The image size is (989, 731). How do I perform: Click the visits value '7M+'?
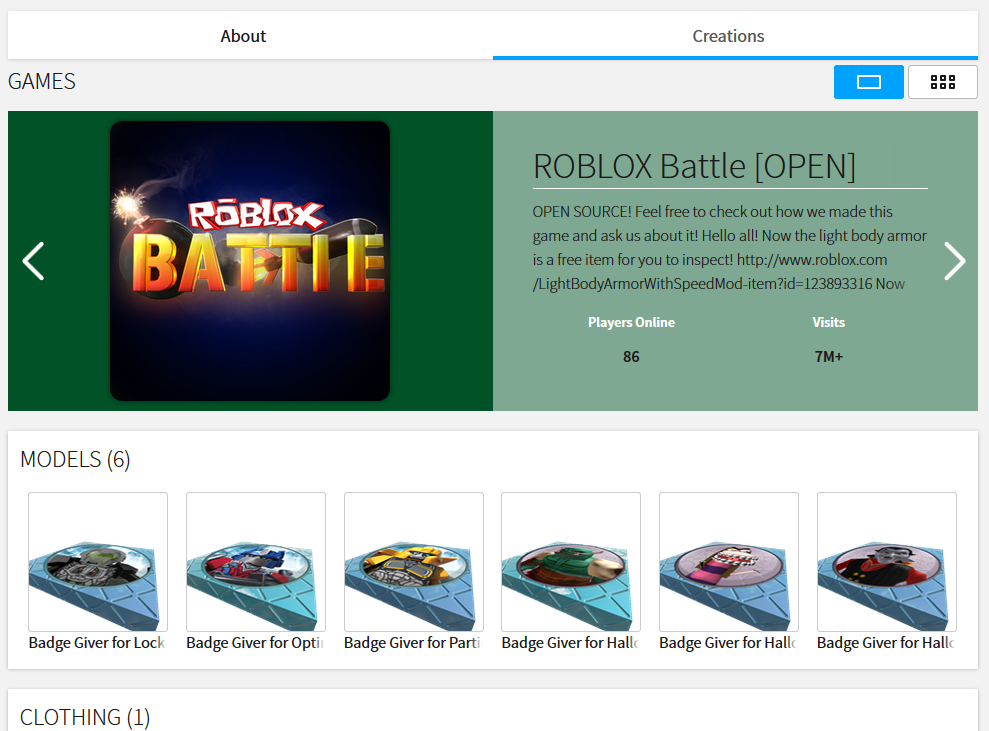coord(828,357)
